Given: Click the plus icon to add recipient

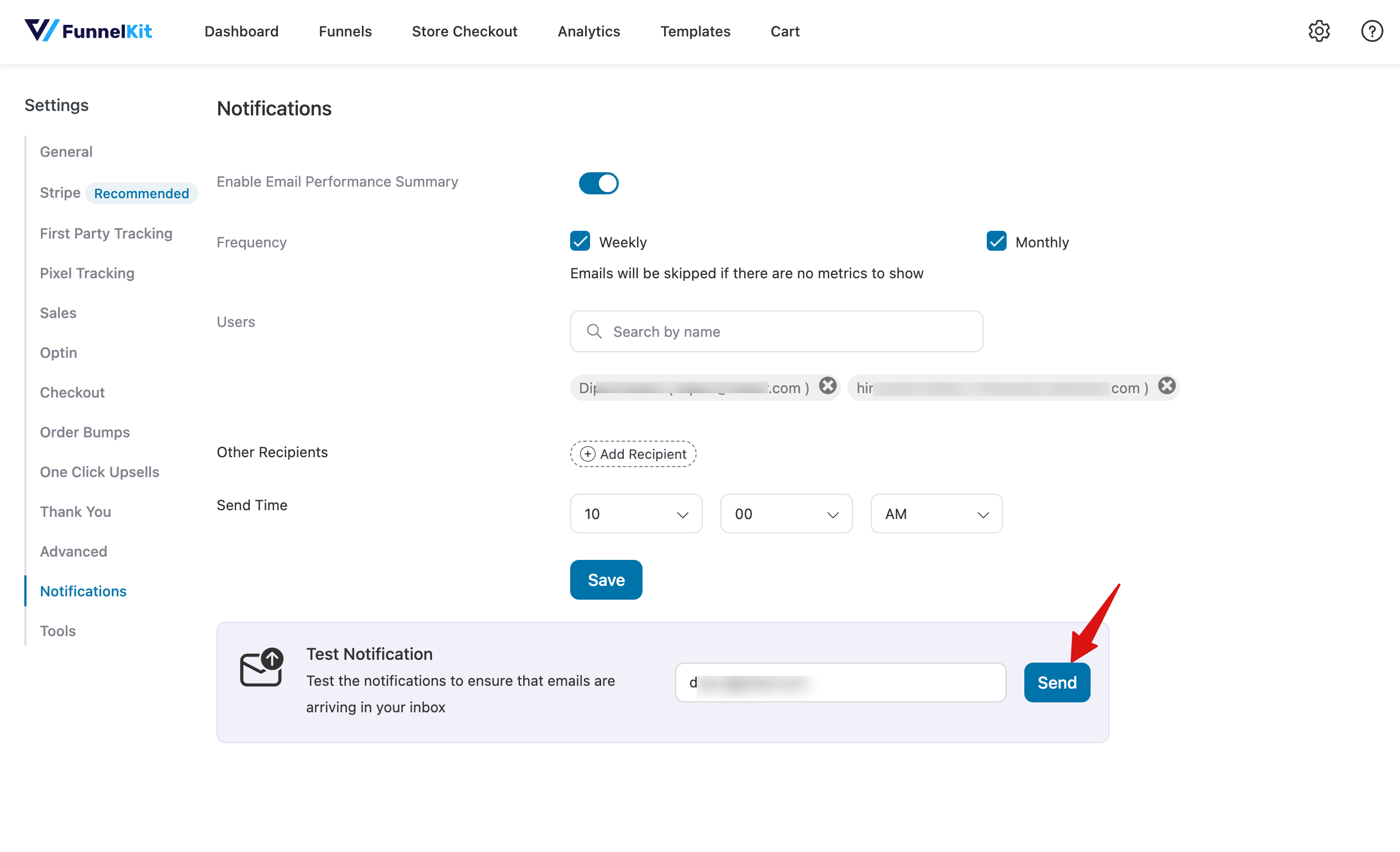Looking at the screenshot, I should click(587, 454).
